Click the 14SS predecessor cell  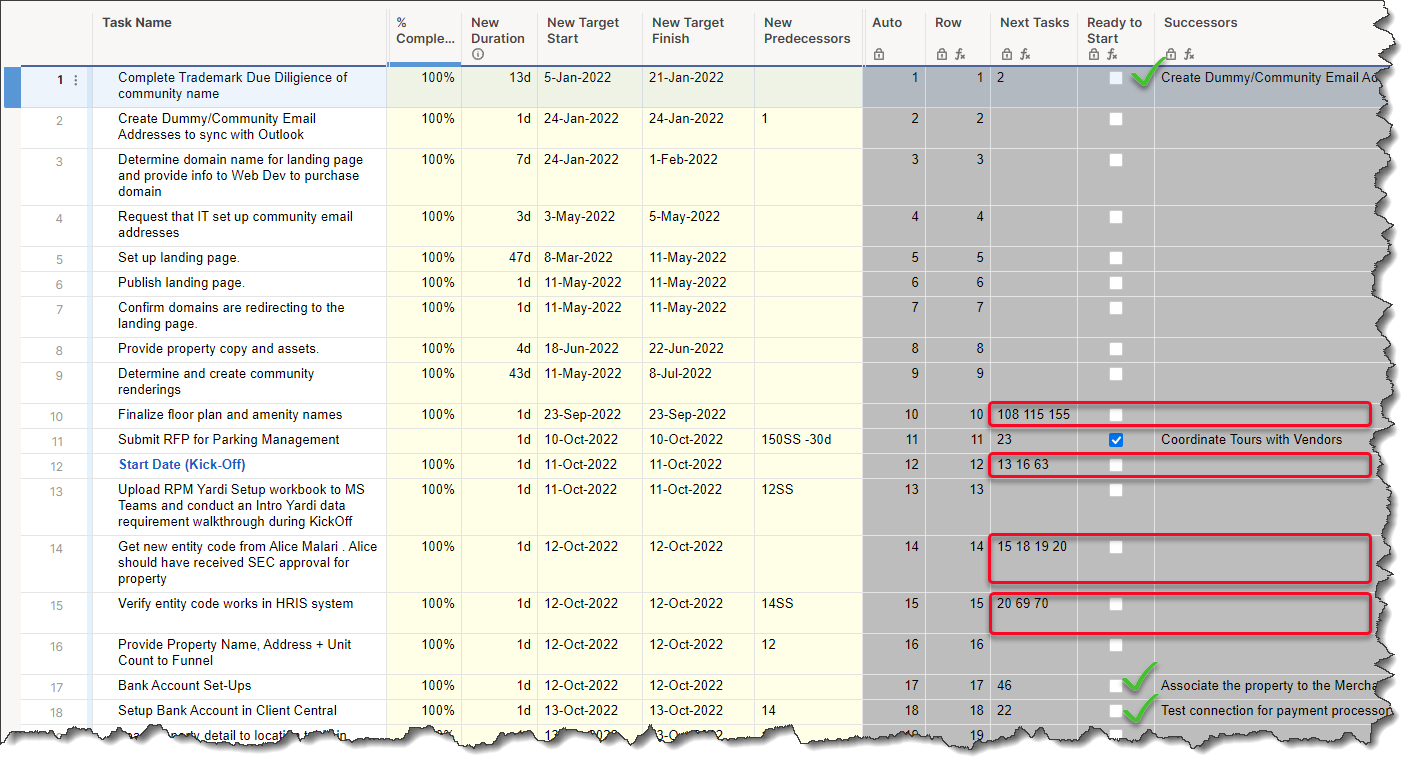[x=808, y=613]
